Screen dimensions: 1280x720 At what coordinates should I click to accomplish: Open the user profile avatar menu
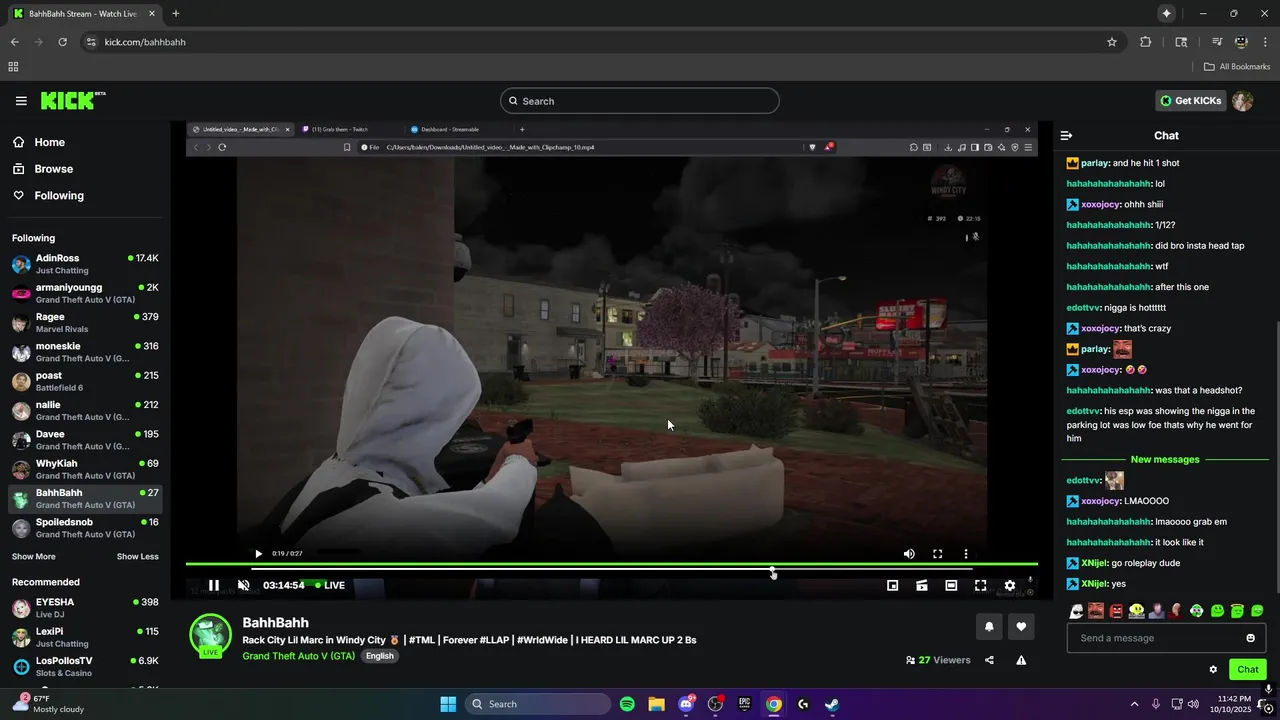tap(1242, 101)
